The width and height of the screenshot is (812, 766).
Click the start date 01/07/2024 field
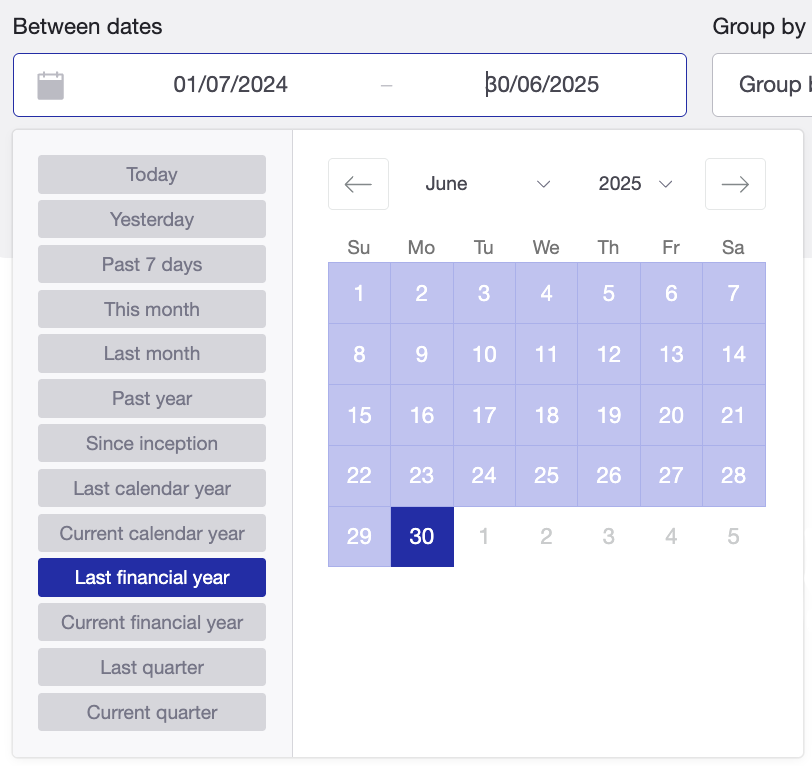point(230,84)
